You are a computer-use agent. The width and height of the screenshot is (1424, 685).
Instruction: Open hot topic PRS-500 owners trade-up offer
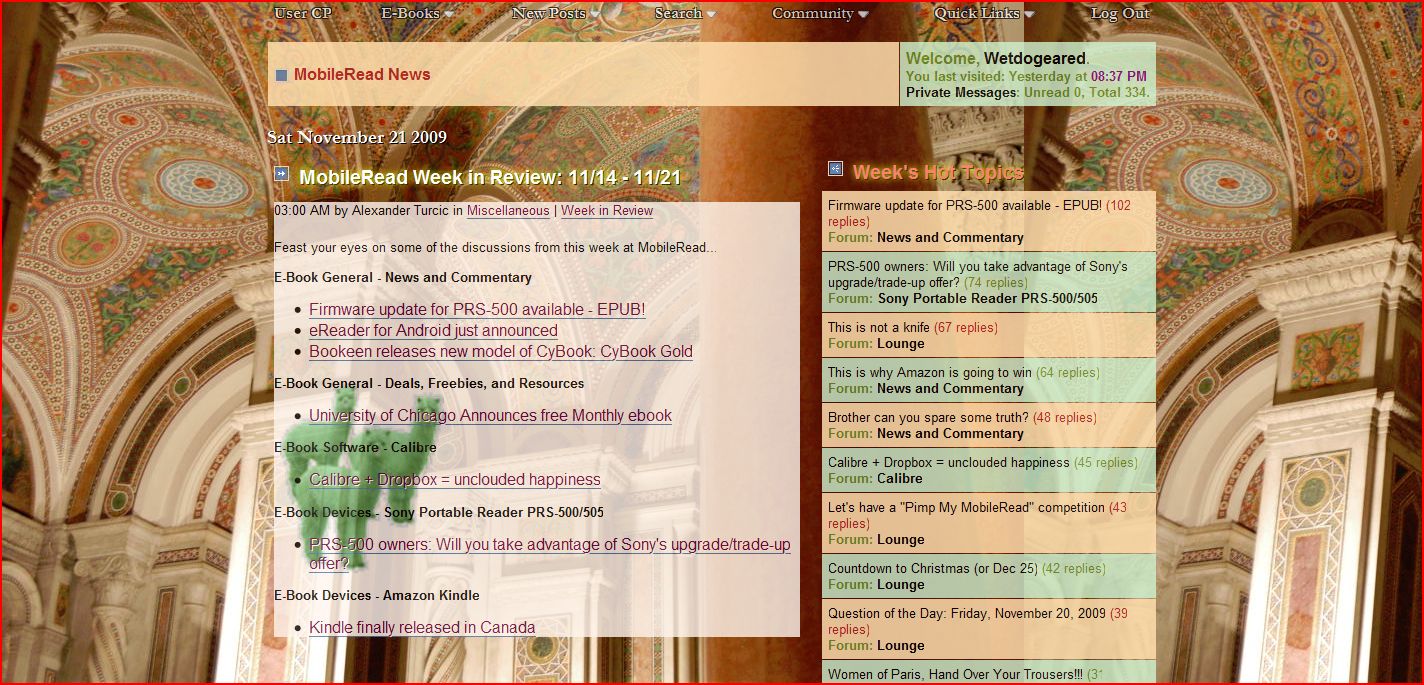(977, 274)
